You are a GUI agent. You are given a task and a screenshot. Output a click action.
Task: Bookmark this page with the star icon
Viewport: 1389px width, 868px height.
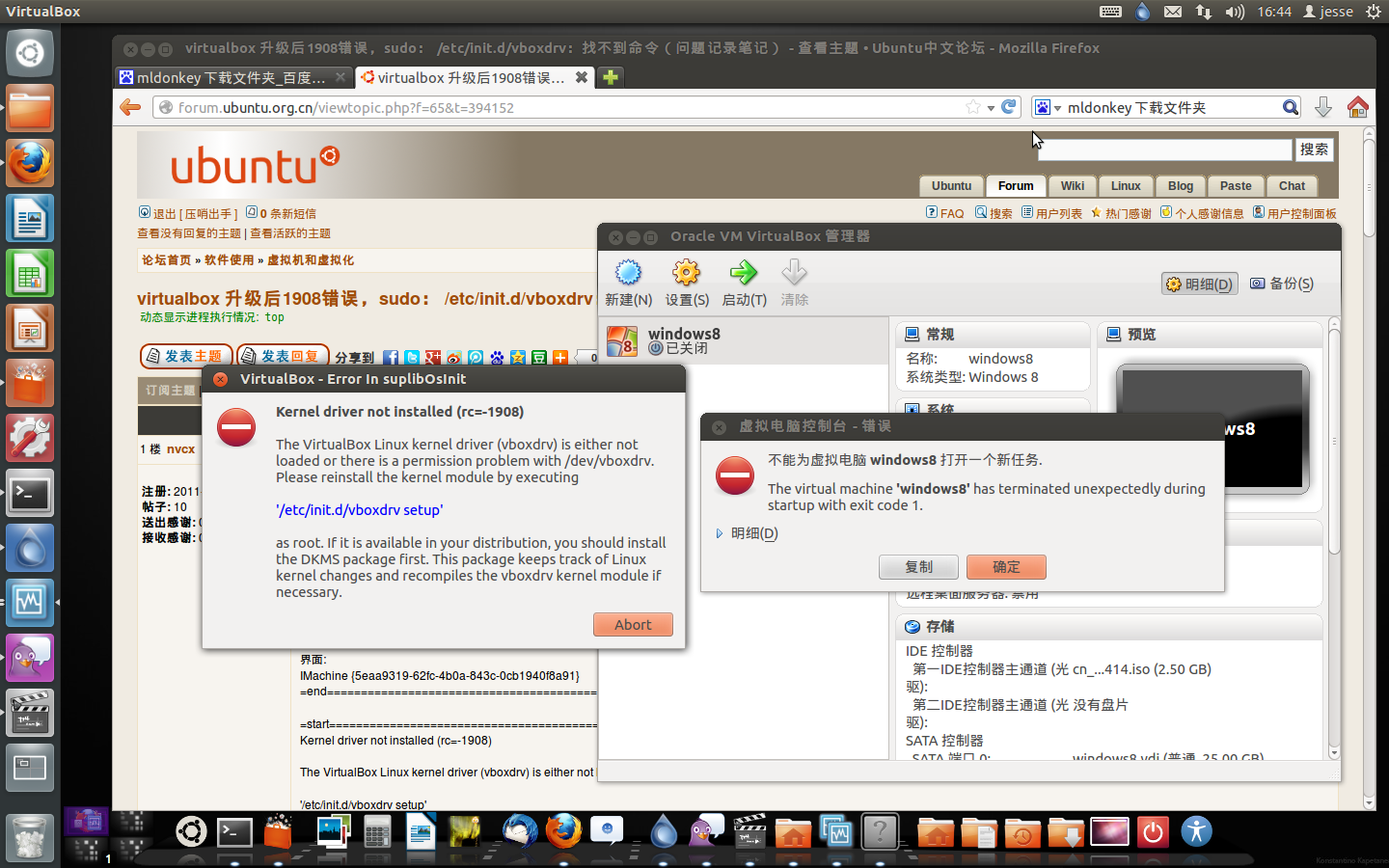coord(973,107)
